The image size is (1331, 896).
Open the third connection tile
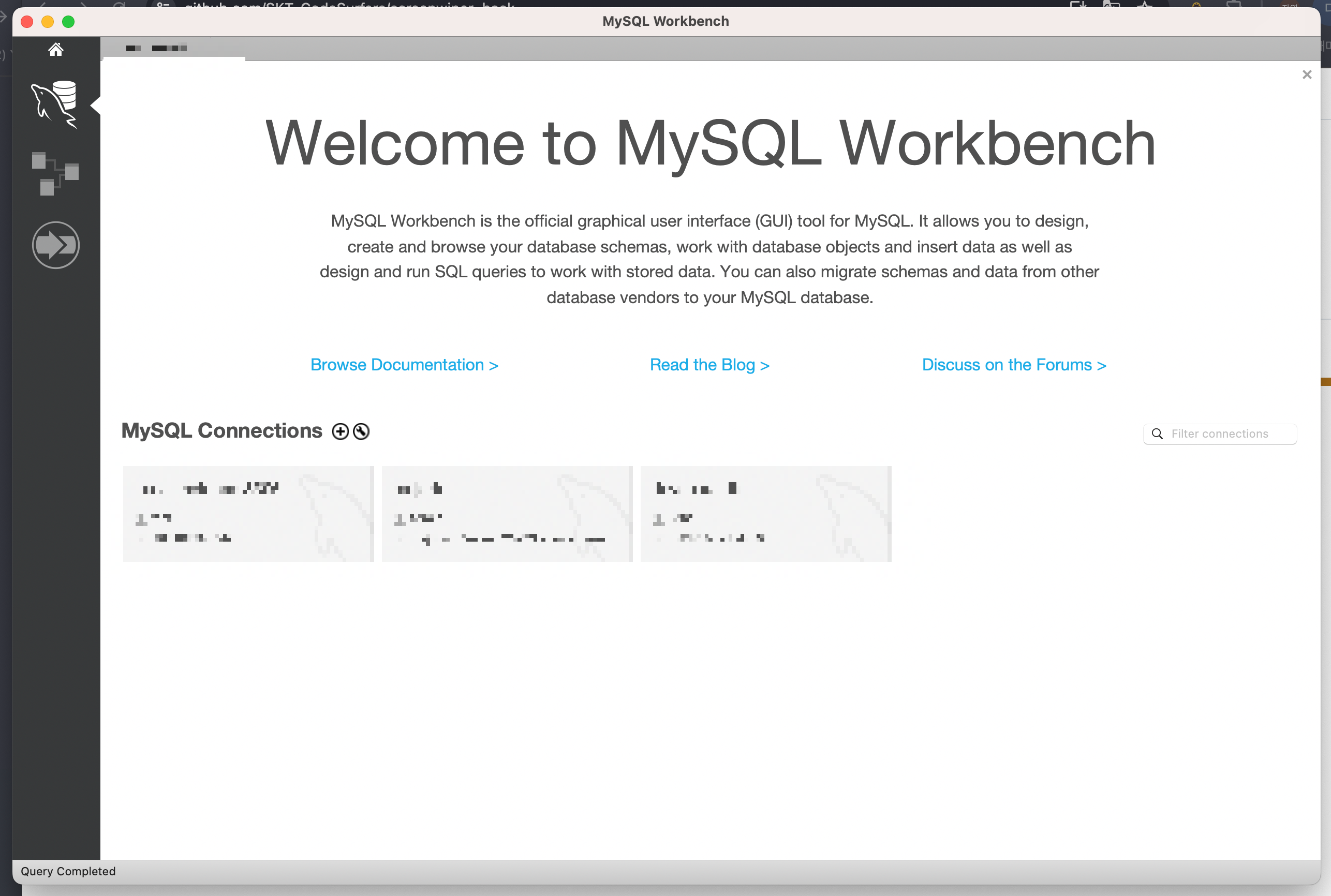tap(766, 514)
